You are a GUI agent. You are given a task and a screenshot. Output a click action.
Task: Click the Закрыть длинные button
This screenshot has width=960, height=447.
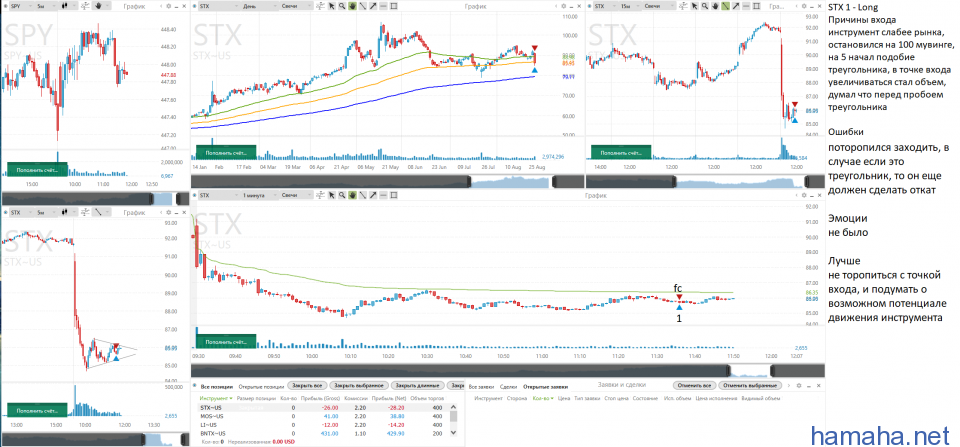[418, 386]
